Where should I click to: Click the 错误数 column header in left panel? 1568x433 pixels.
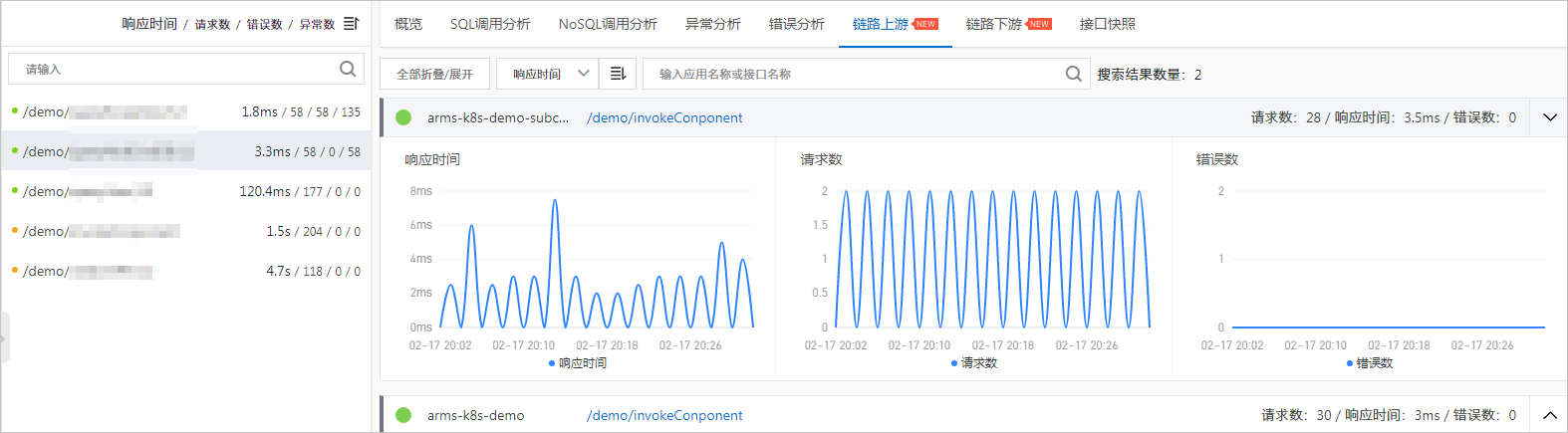[x=265, y=24]
